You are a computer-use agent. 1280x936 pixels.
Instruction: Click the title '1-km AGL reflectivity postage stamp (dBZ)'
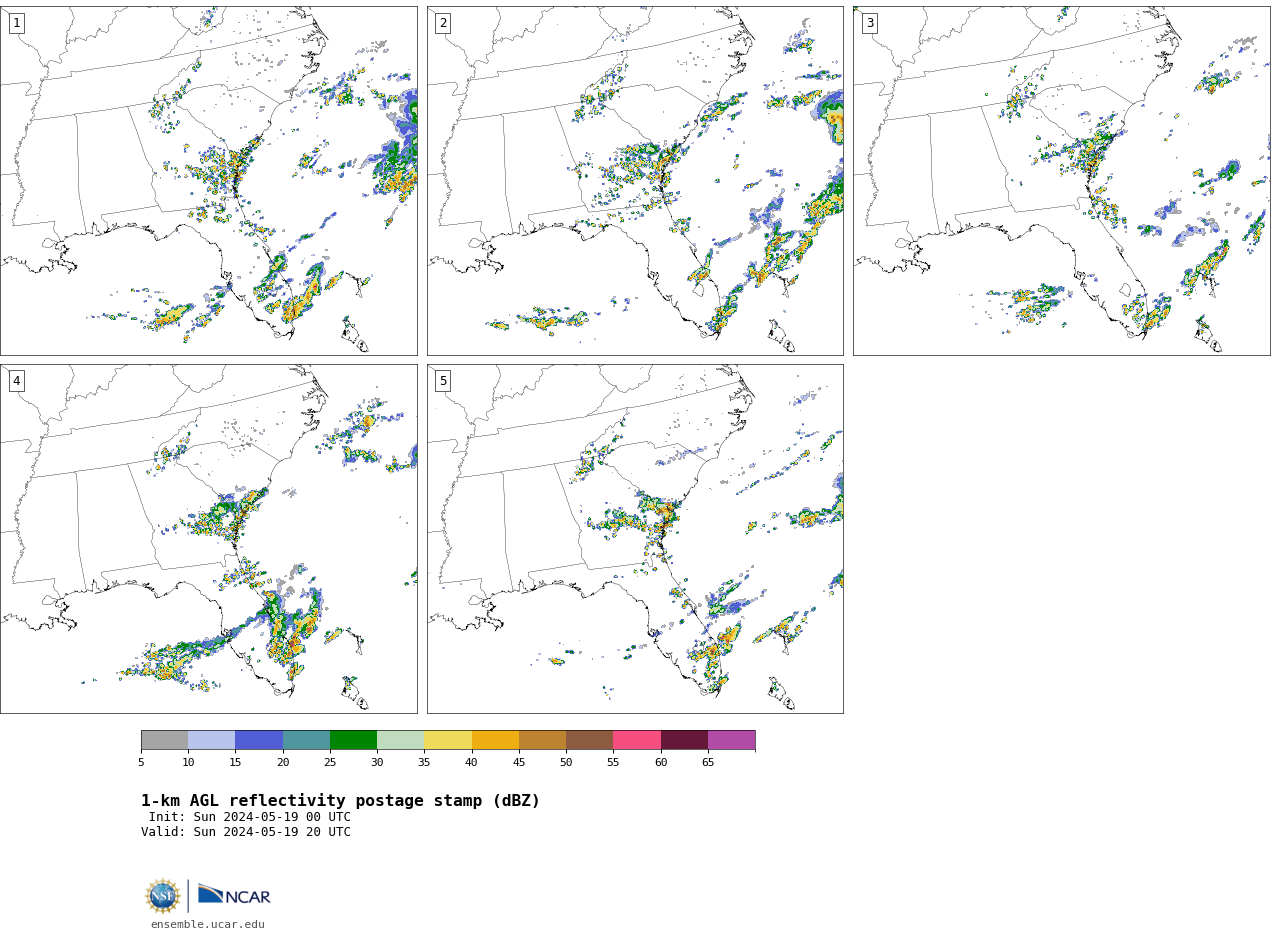tap(340, 801)
